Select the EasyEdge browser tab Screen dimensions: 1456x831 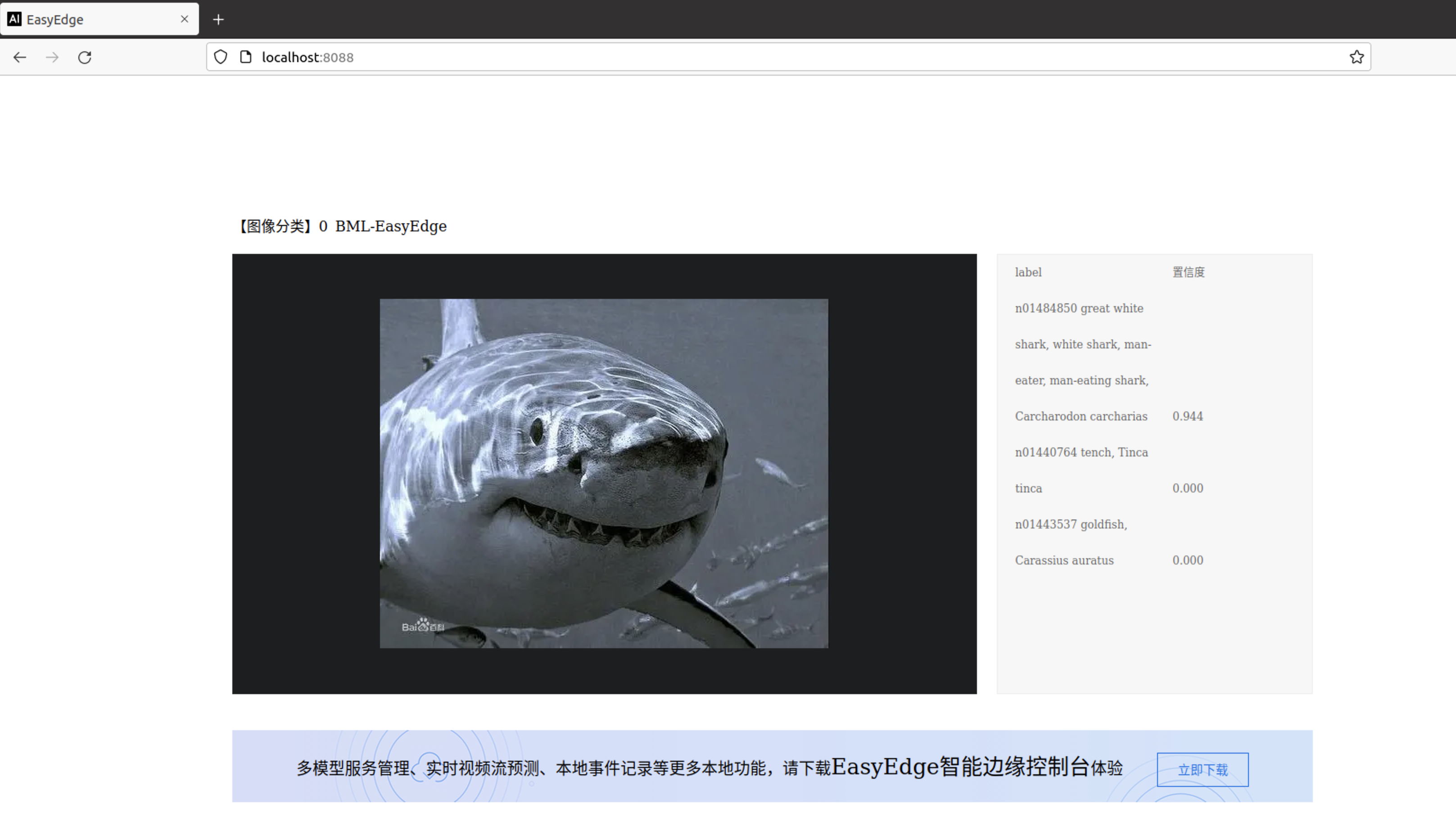(99, 19)
